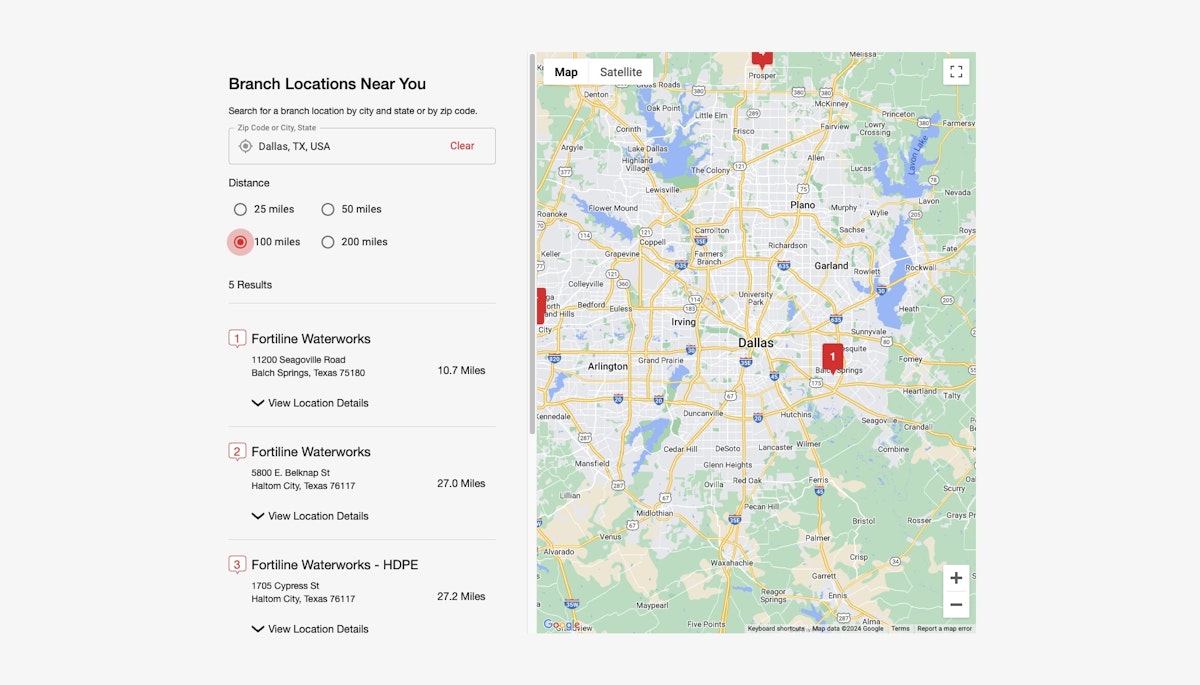The image size is (1200, 685).
Task: Zoom out on the map
Action: pyautogui.click(x=956, y=604)
